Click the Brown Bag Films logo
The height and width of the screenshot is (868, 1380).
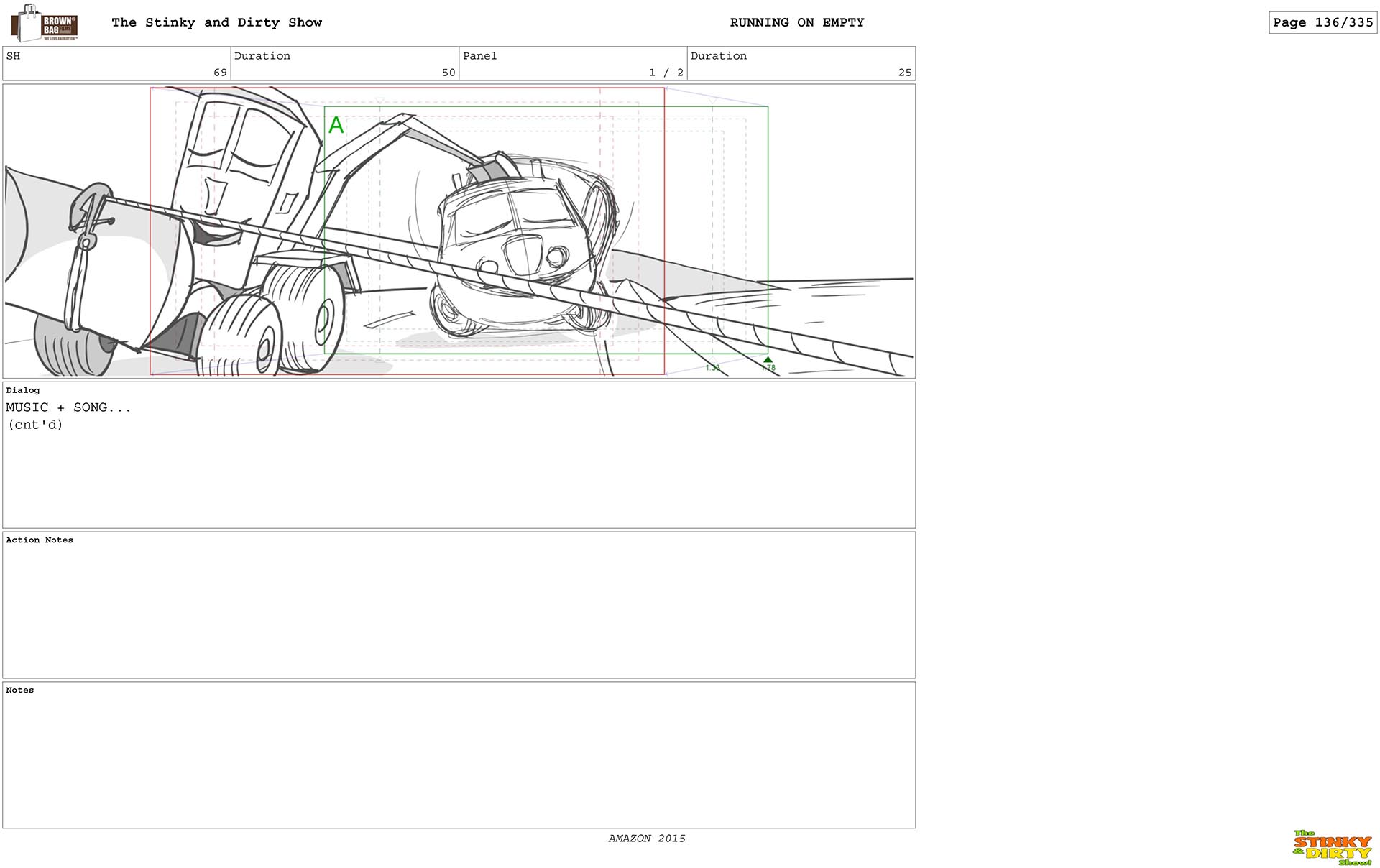[45, 23]
